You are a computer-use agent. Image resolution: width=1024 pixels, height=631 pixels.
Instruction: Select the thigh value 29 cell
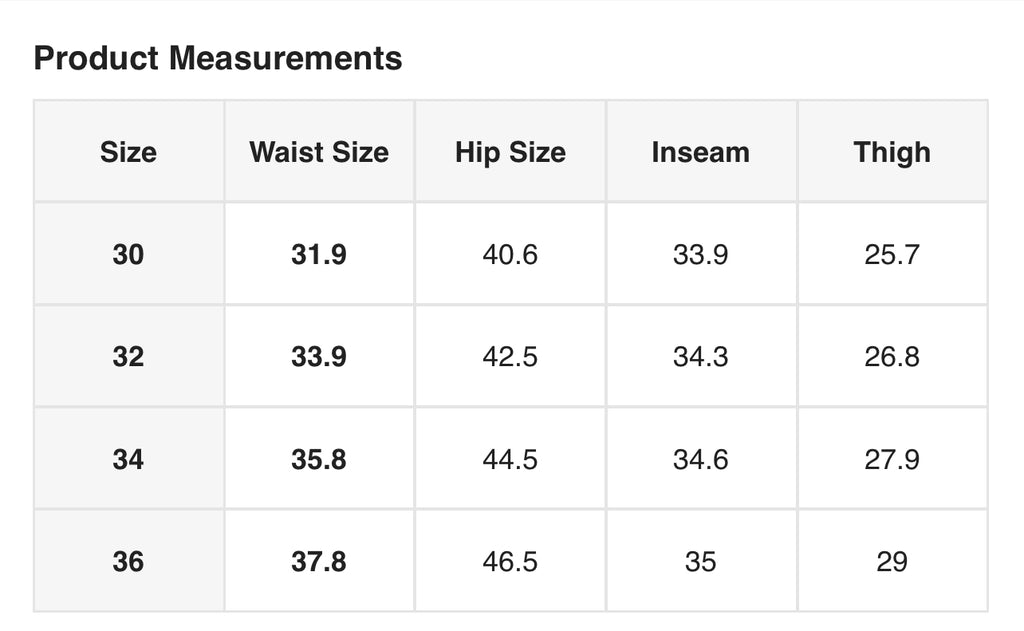point(892,562)
